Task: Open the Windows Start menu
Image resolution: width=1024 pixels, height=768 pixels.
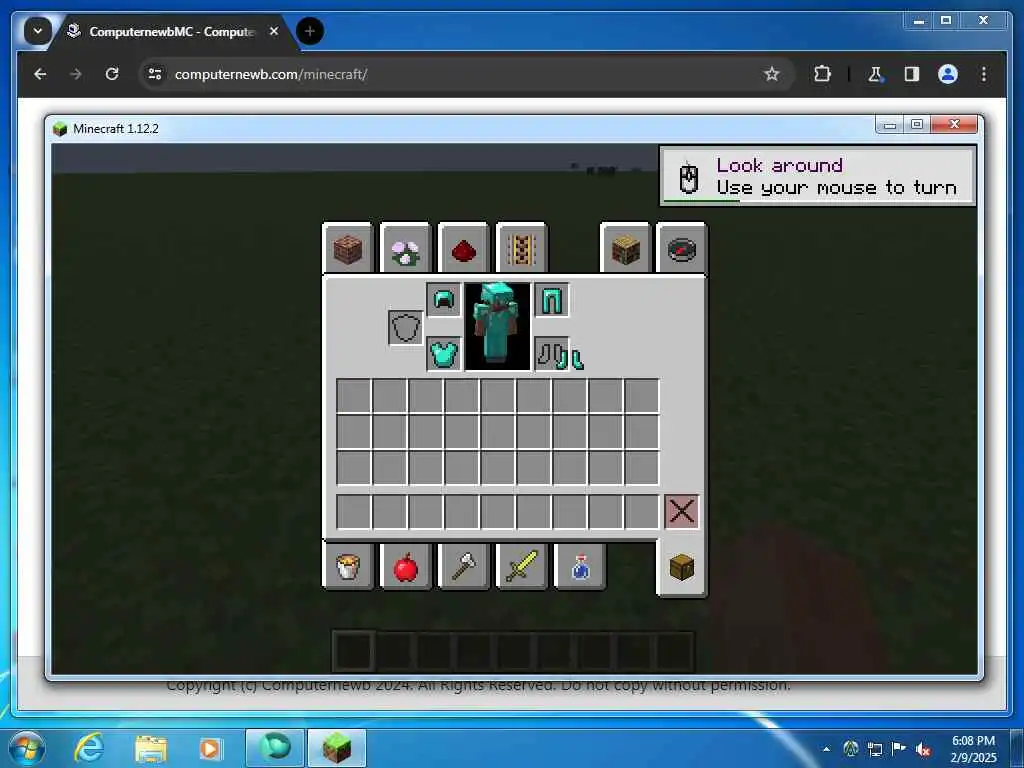Action: (x=27, y=748)
